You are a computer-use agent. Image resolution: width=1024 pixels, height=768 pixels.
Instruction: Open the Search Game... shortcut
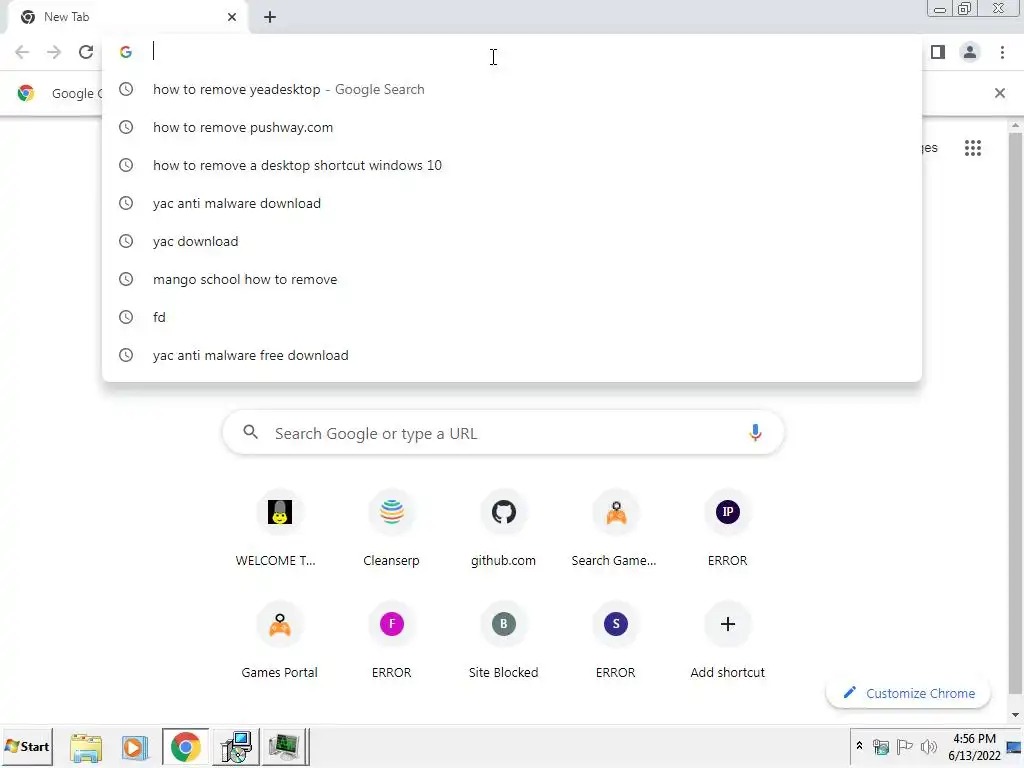pos(615,530)
